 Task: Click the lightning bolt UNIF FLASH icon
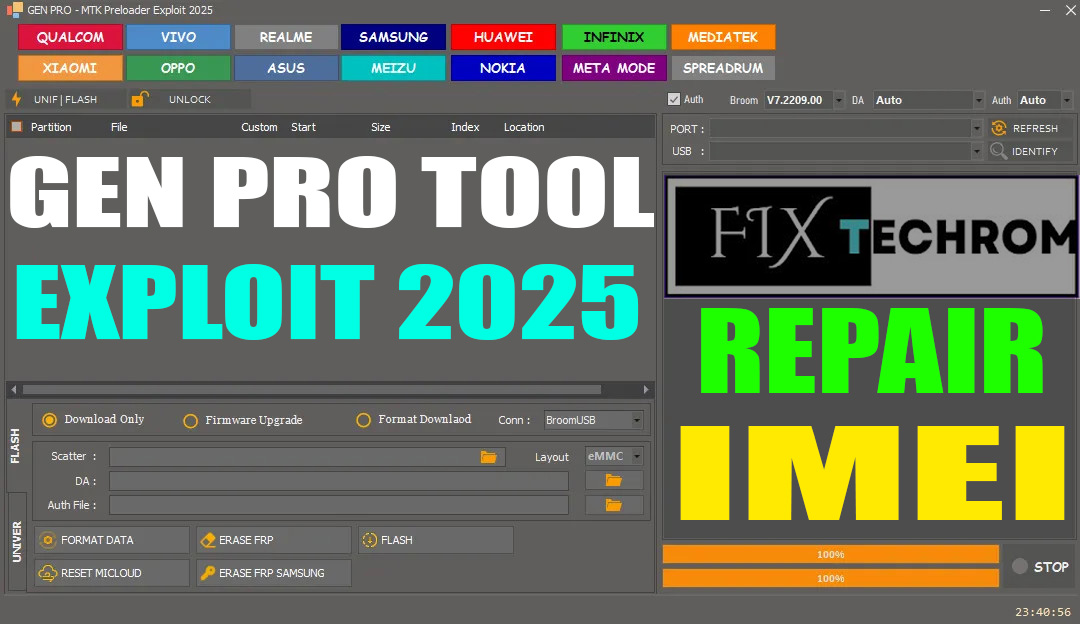(17, 99)
